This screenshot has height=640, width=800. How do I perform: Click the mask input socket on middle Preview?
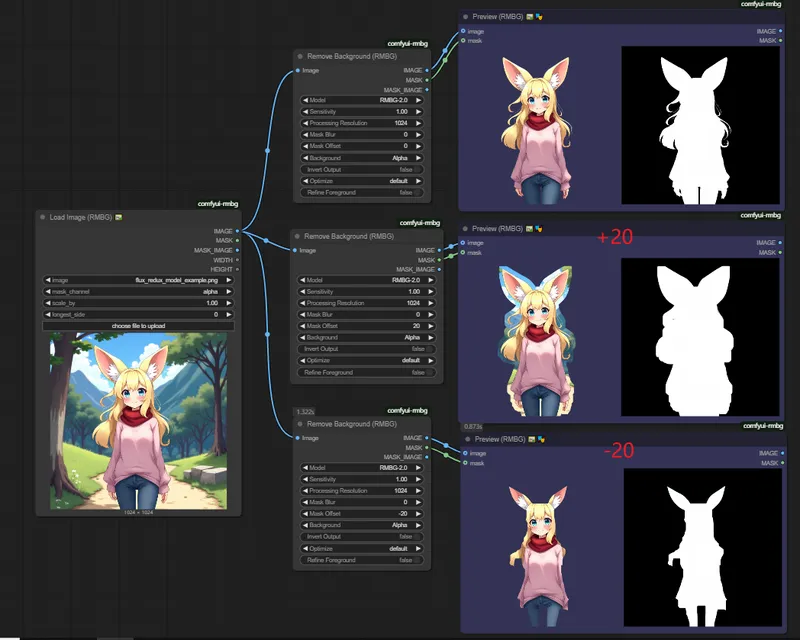(x=464, y=254)
